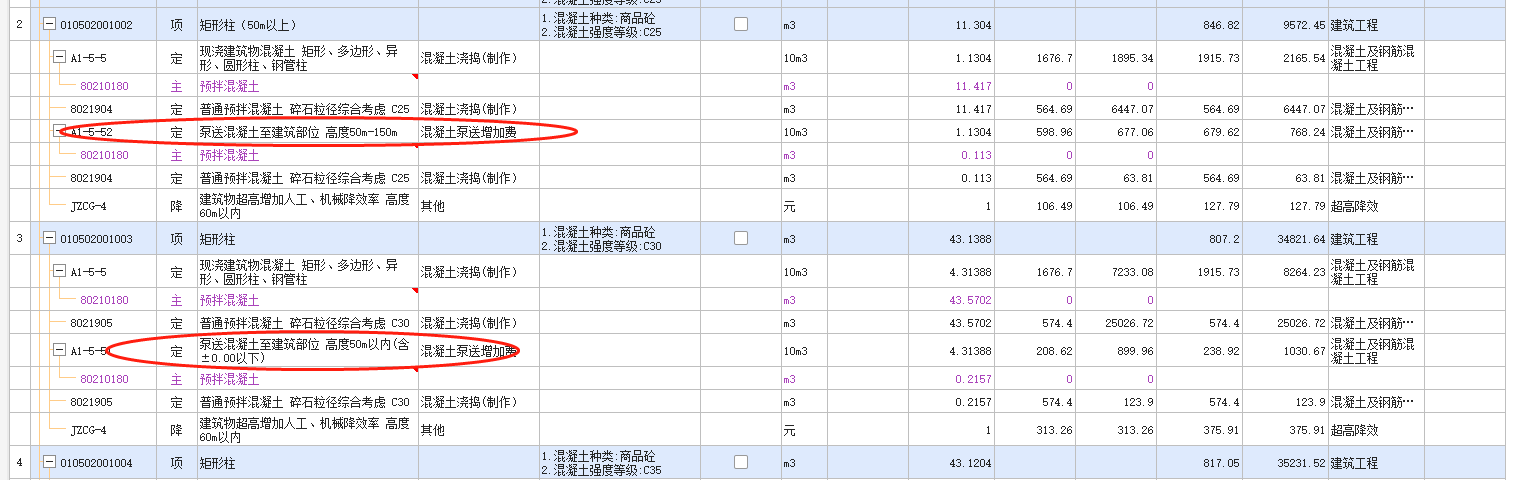Select row number 4 header cell

click(19, 463)
